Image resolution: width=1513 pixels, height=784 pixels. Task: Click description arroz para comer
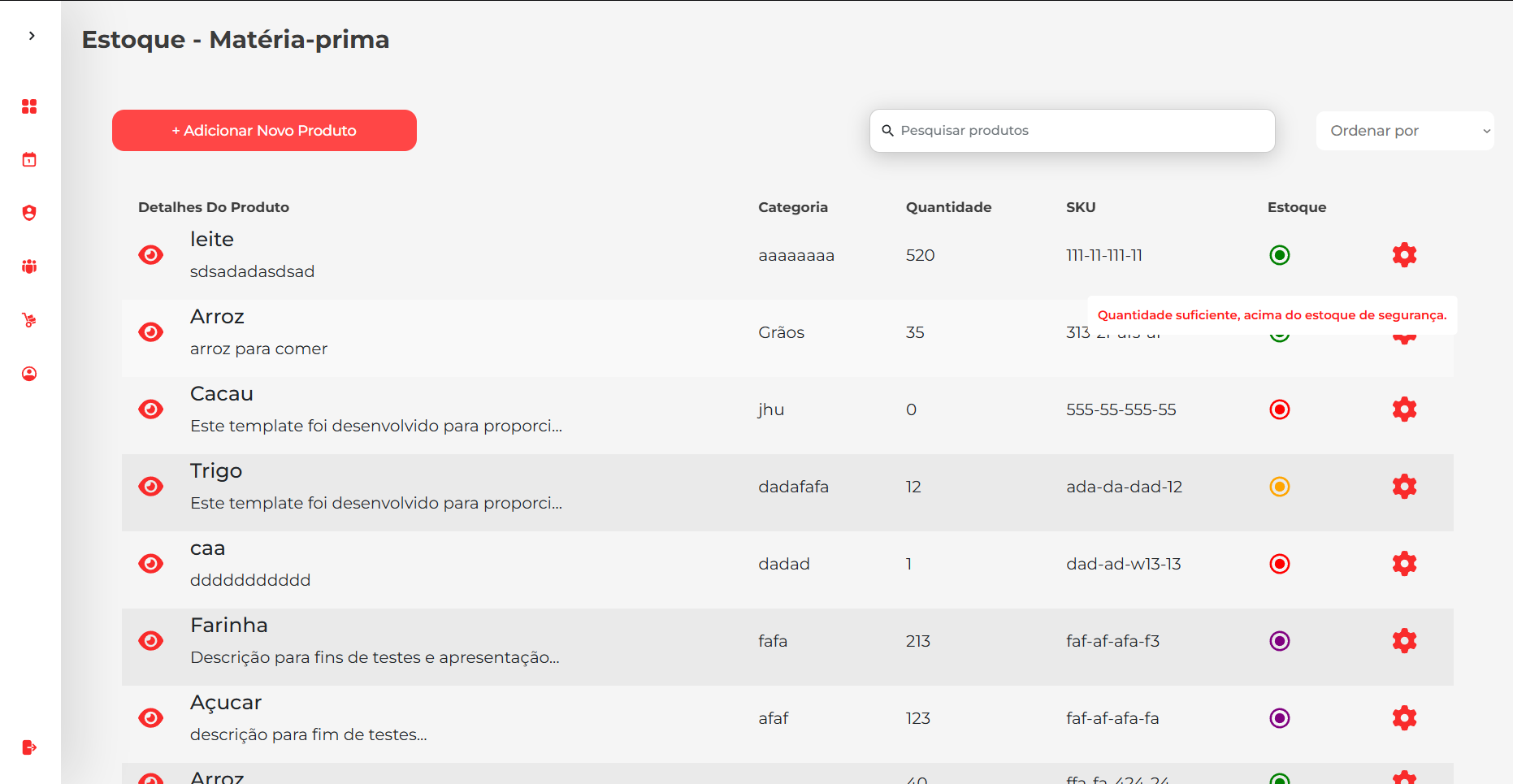(258, 349)
